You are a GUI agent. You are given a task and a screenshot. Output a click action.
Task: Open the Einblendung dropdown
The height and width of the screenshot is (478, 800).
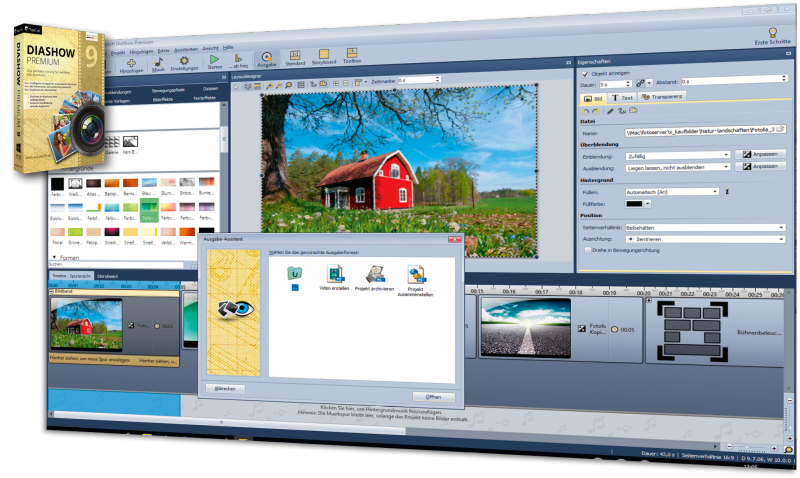coord(678,156)
